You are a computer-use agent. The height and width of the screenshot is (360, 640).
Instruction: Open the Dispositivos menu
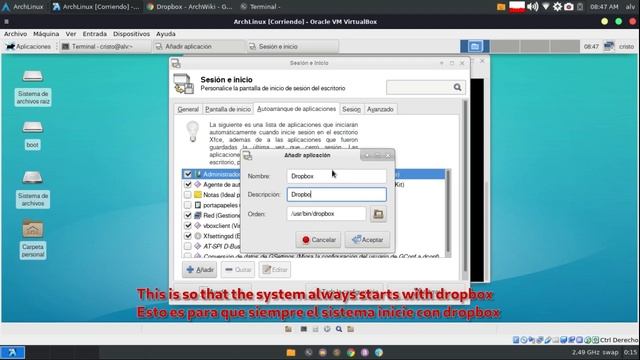[x=131, y=34]
